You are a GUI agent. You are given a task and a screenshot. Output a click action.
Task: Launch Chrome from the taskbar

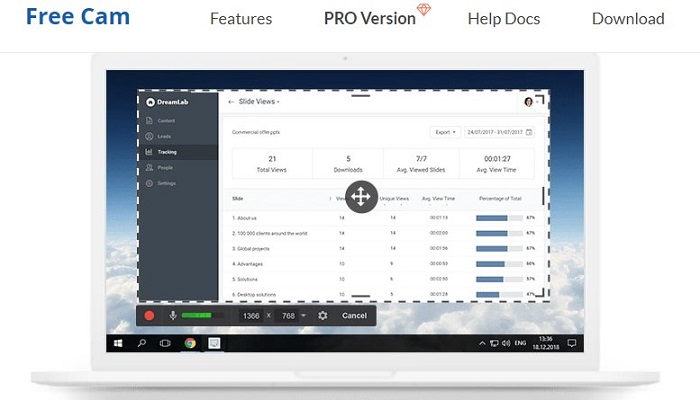[190, 343]
